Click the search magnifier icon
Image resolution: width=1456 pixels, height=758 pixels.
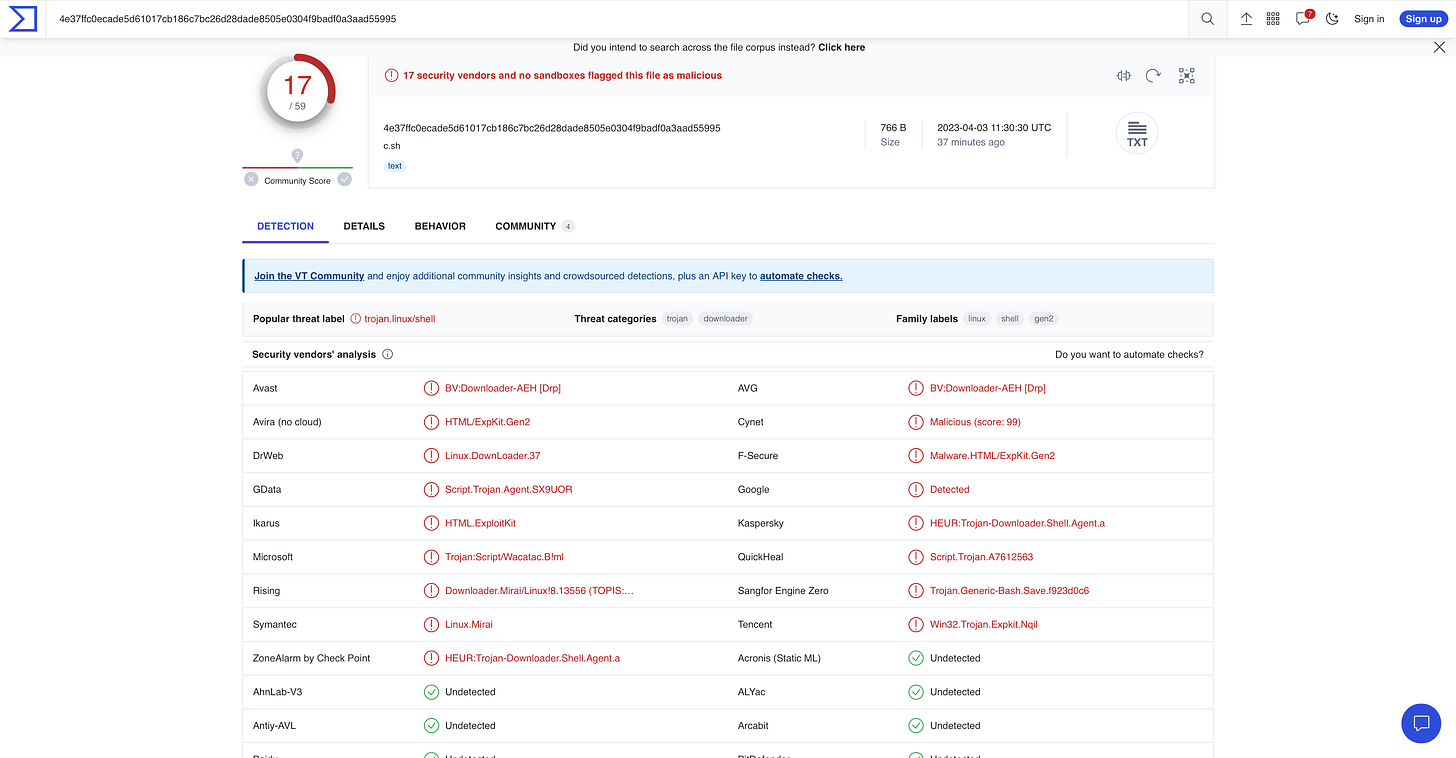(1208, 19)
